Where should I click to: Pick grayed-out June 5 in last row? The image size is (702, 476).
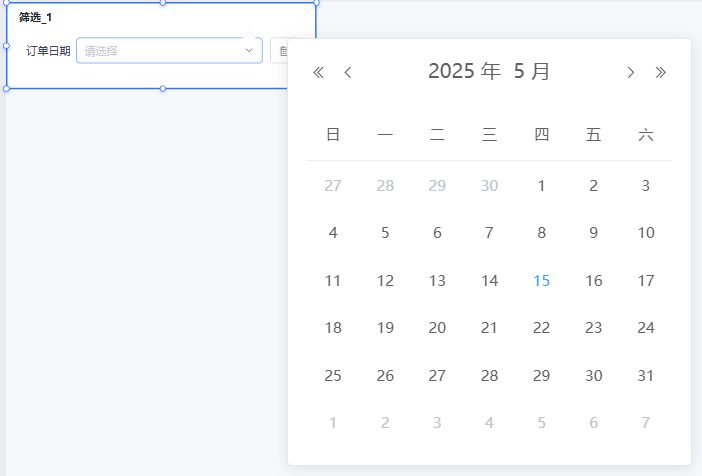click(x=541, y=423)
